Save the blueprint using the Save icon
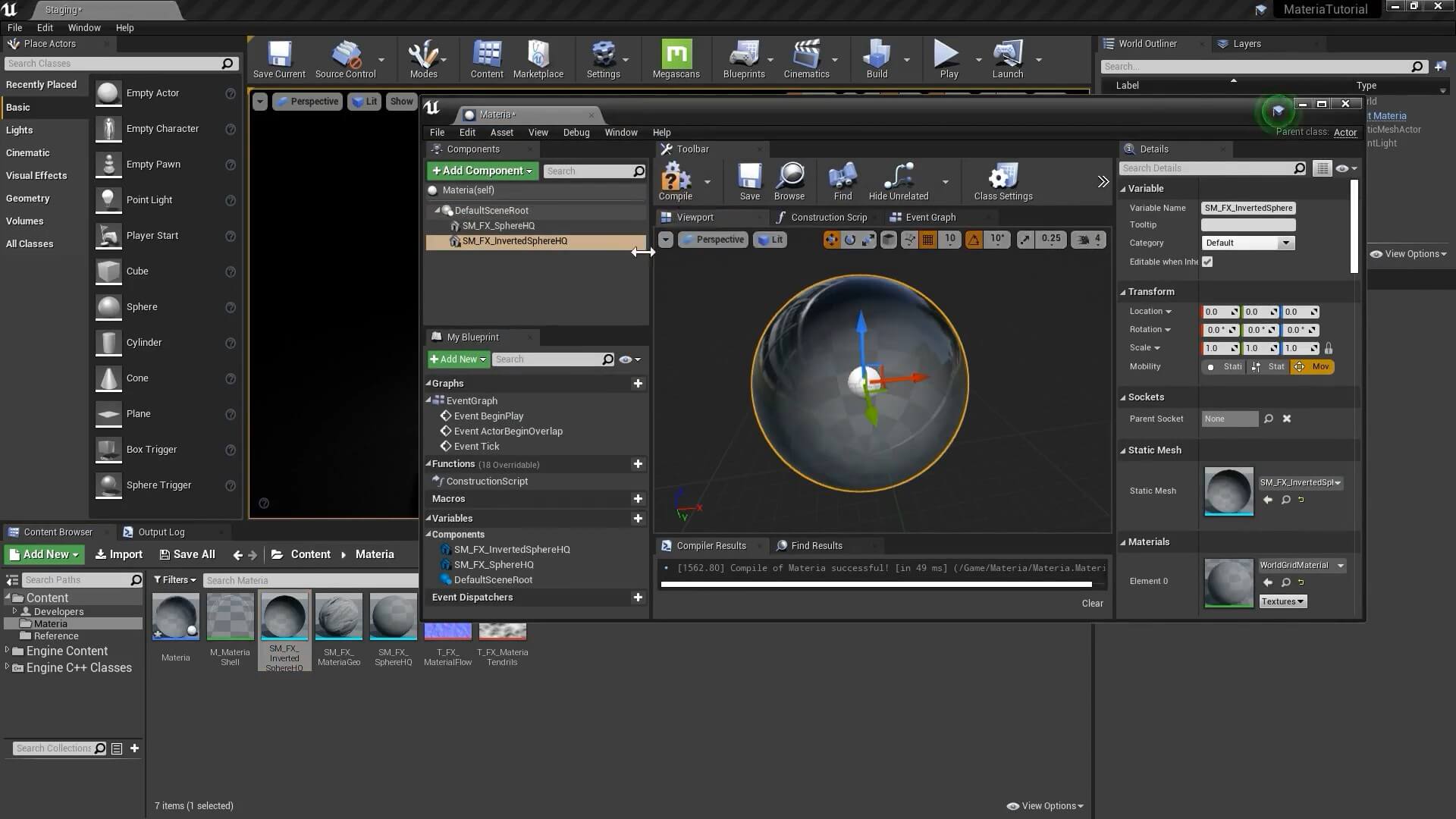Image resolution: width=1456 pixels, height=819 pixels. pos(749,182)
